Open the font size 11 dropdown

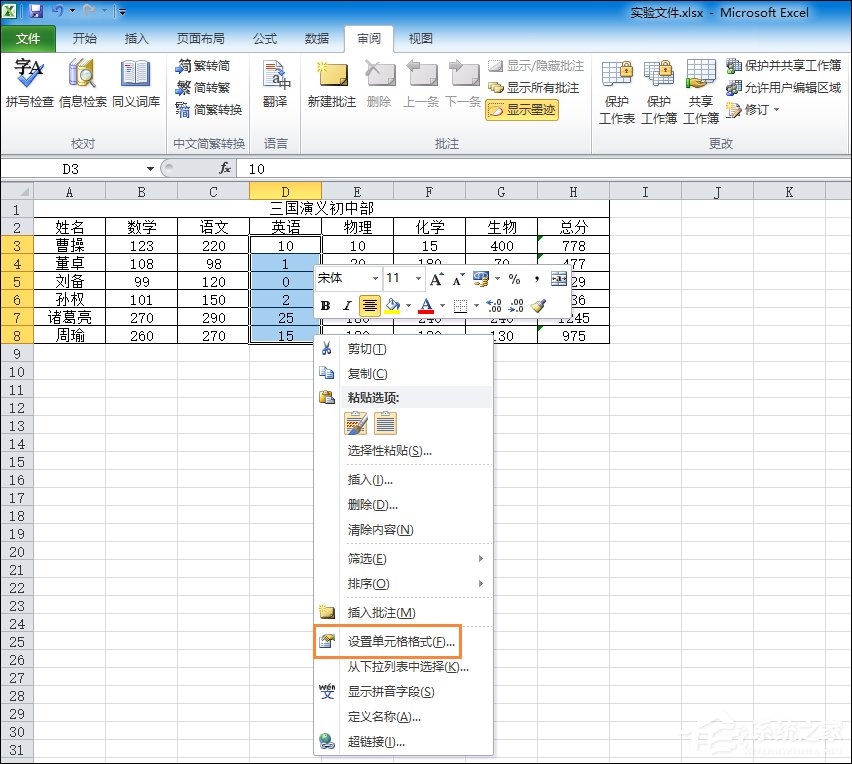(417, 278)
